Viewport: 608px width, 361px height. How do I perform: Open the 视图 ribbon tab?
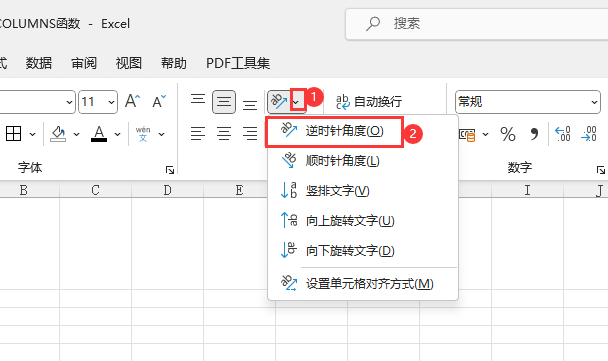pyautogui.click(x=129, y=63)
